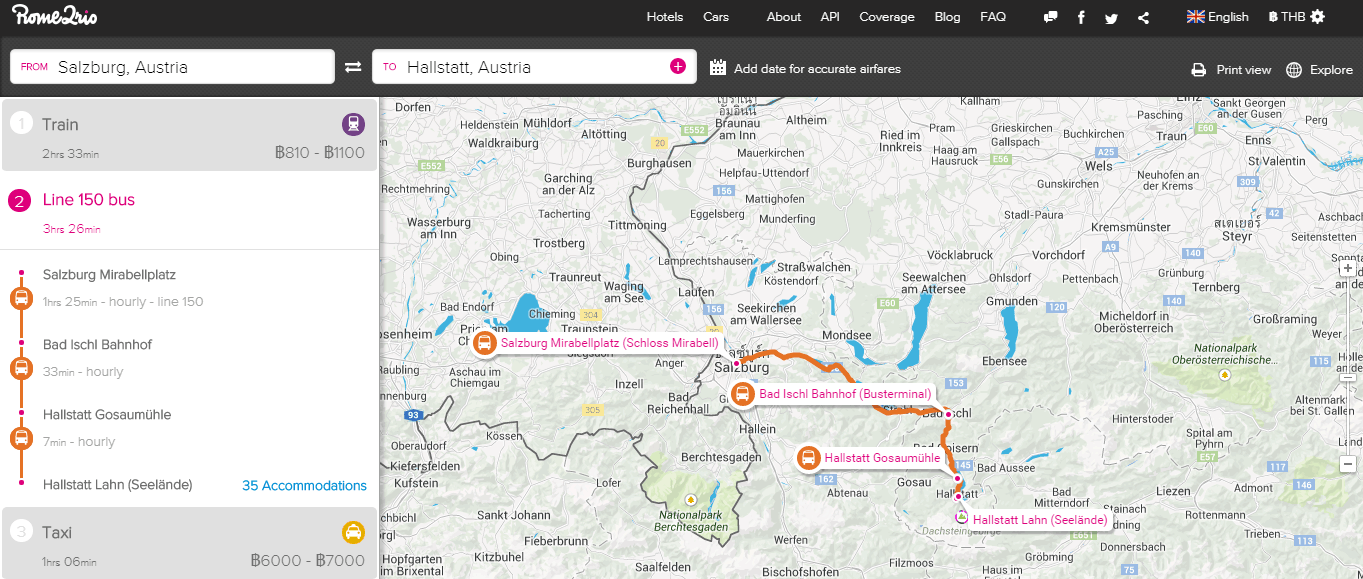
Task: Go to the Coverage page
Action: tap(886, 17)
